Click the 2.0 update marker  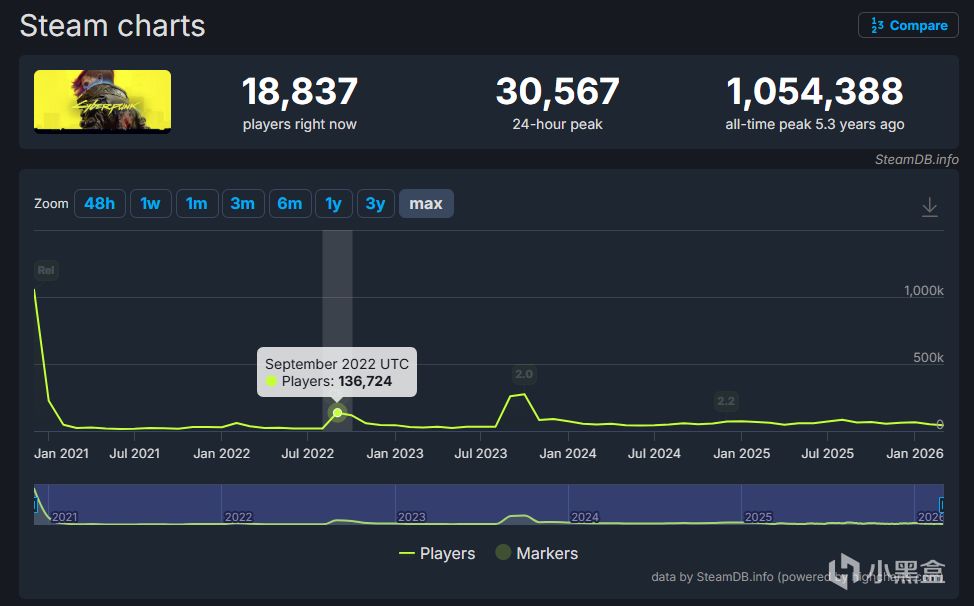(524, 374)
